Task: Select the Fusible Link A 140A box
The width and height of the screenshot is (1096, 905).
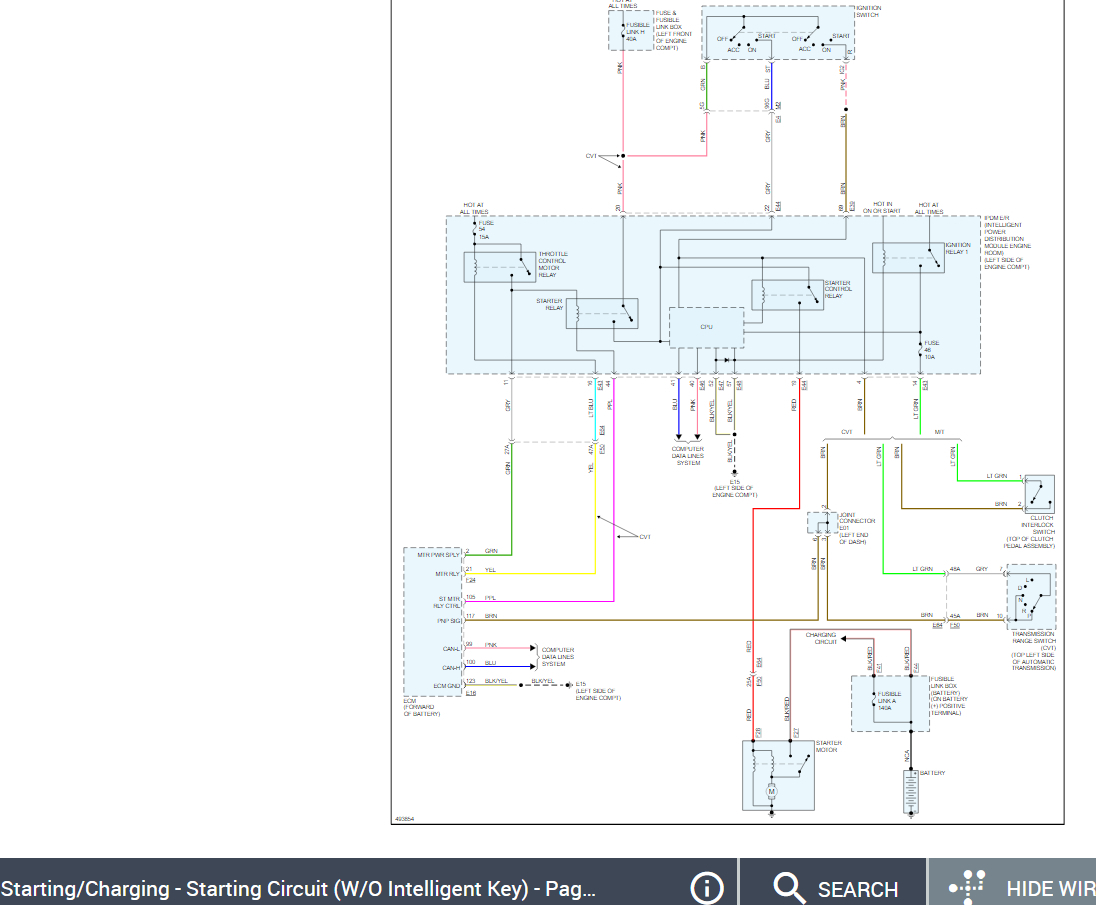Action: click(889, 703)
